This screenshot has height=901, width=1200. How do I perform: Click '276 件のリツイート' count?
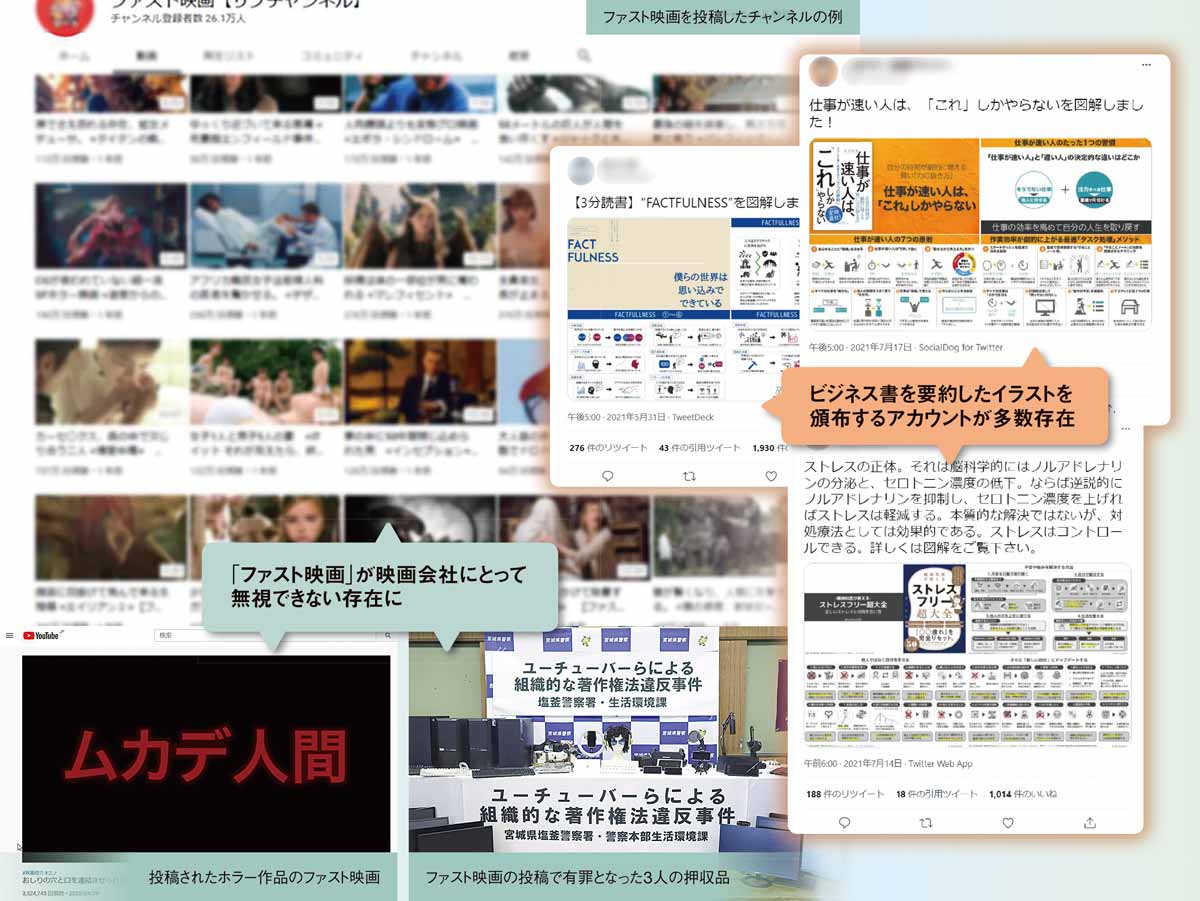click(x=607, y=448)
